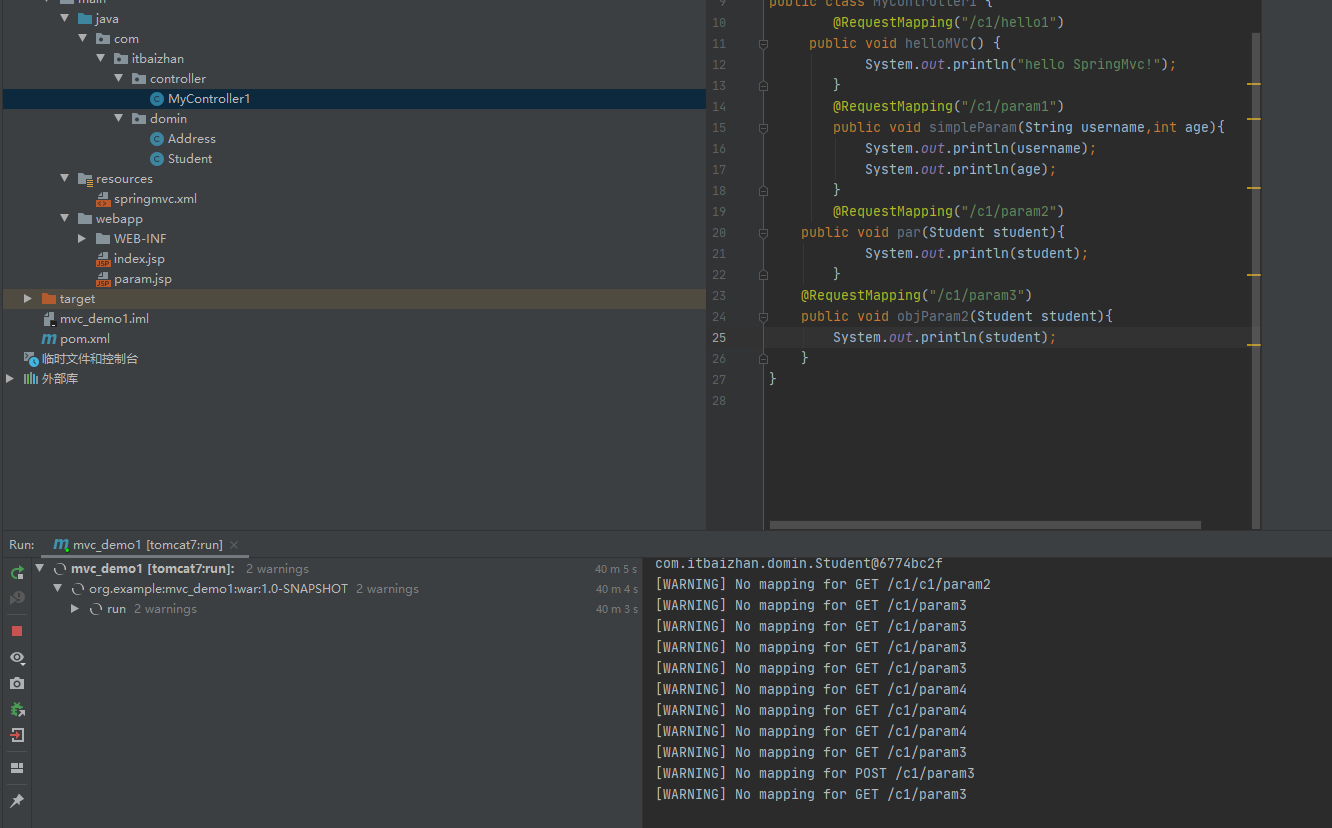The width and height of the screenshot is (1332, 828).
Task: Collapse the java source folder
Action: [x=65, y=19]
